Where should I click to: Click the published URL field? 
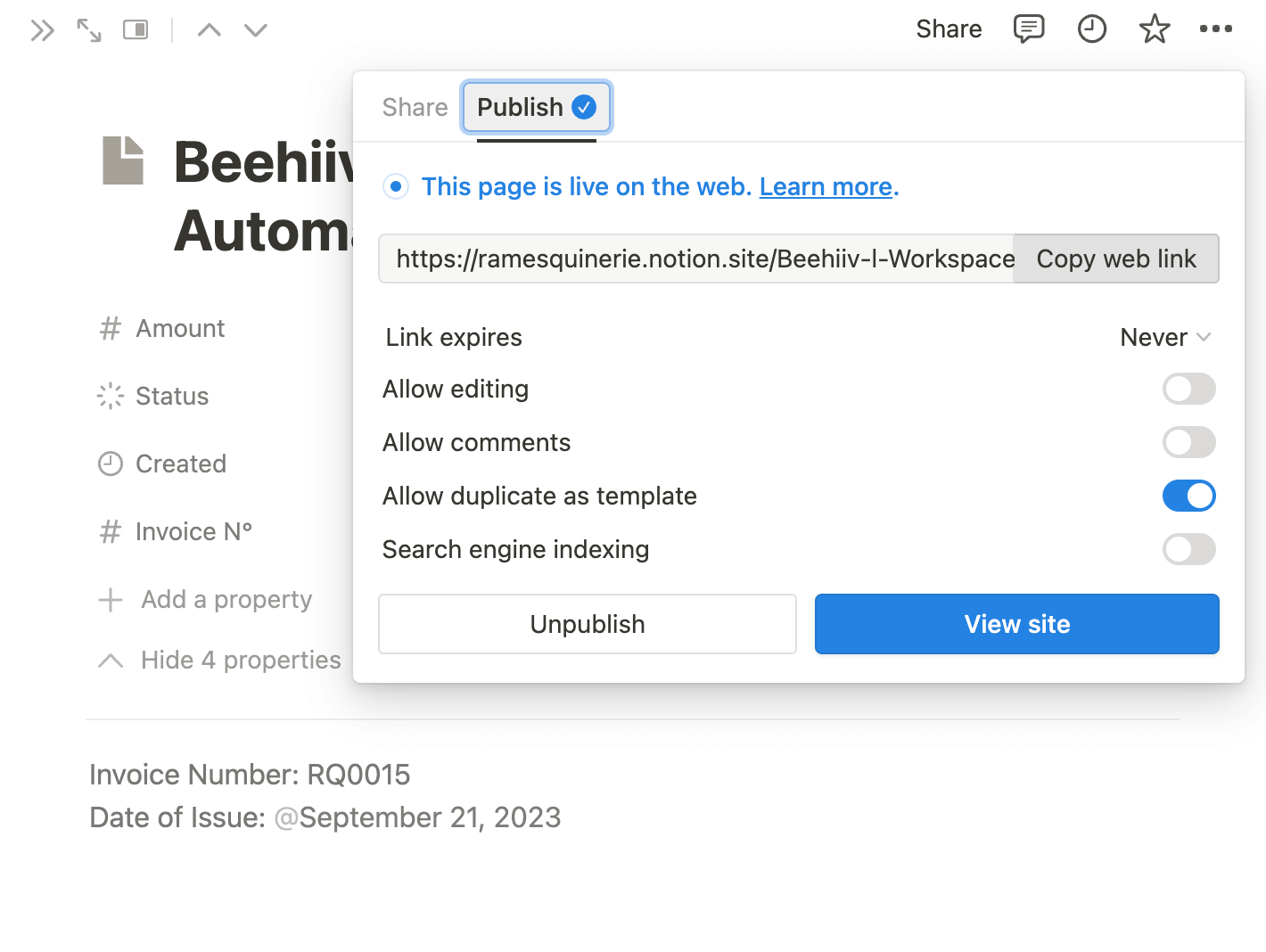pyautogui.click(x=696, y=259)
